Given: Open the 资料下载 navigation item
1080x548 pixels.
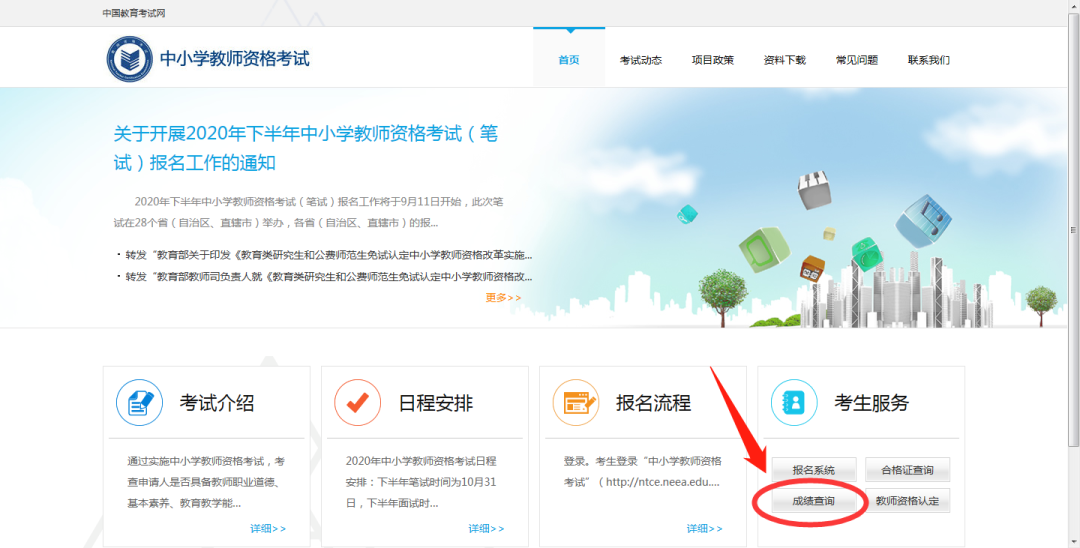Looking at the screenshot, I should (x=785, y=60).
